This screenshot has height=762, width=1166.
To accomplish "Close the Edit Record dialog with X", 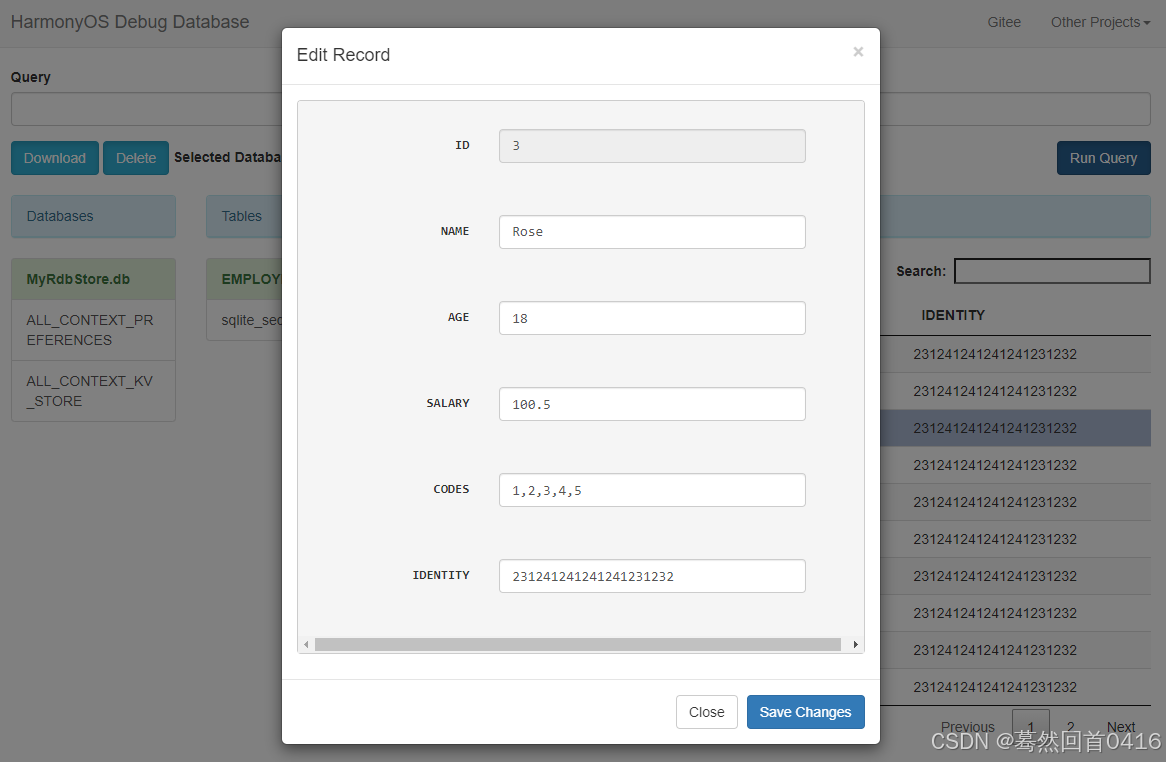I will click(857, 51).
